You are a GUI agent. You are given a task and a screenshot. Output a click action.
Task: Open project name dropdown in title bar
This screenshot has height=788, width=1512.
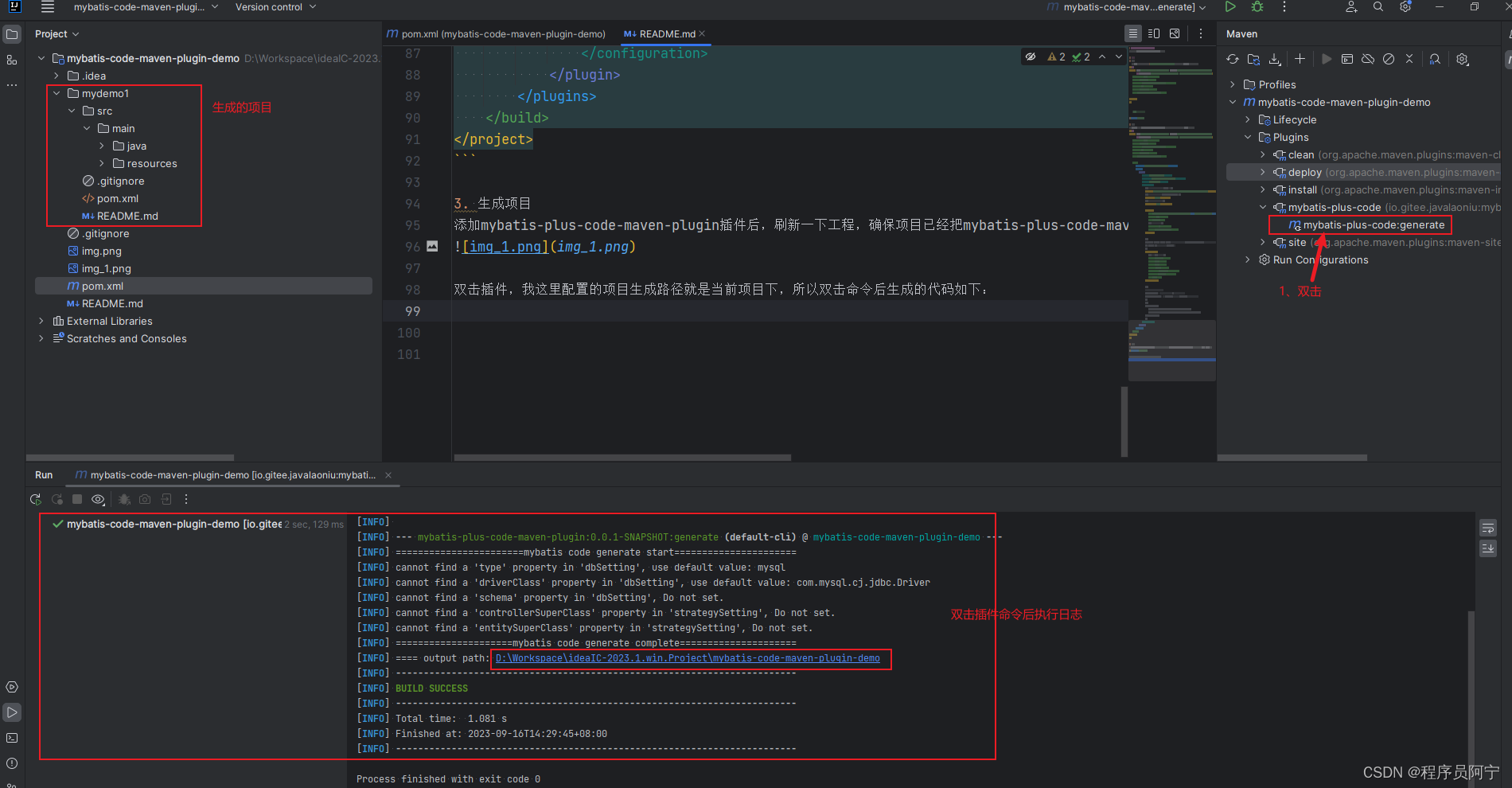tap(146, 7)
